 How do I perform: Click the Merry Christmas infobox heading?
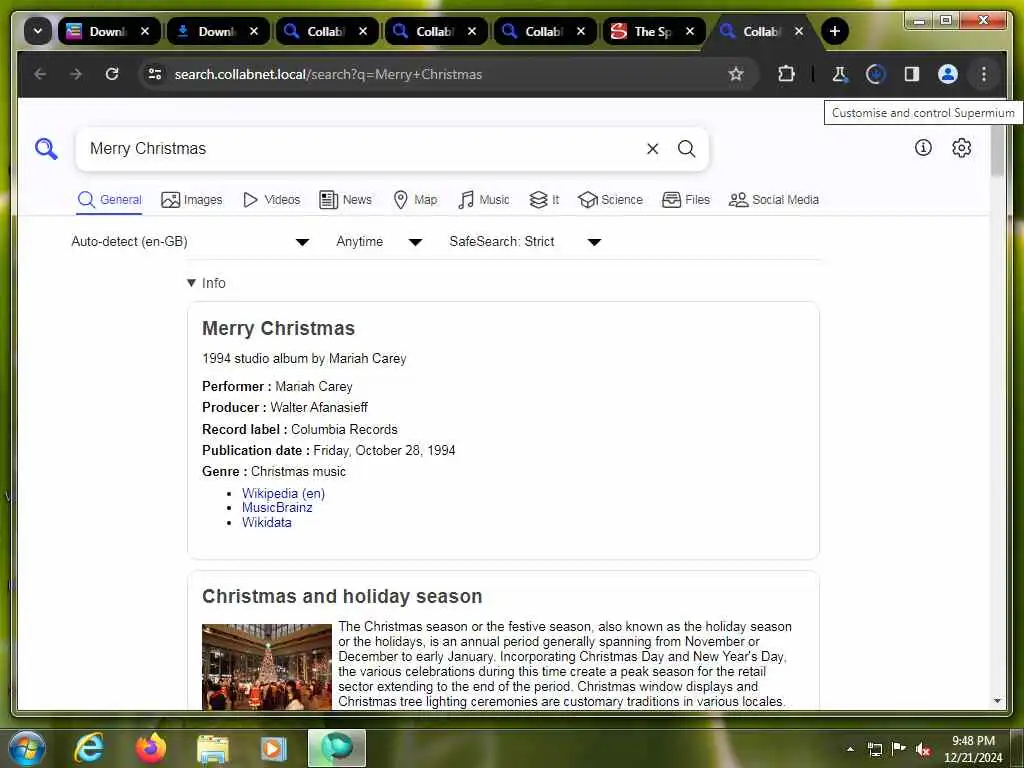(278, 328)
